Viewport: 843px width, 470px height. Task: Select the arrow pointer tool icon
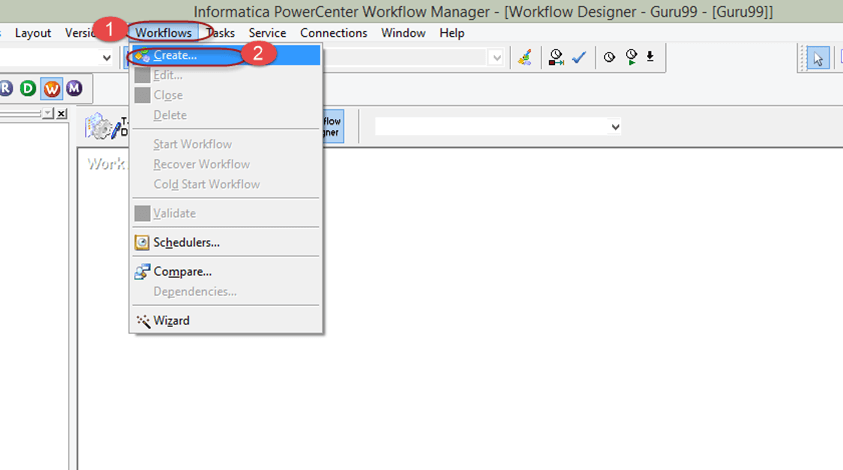point(818,58)
